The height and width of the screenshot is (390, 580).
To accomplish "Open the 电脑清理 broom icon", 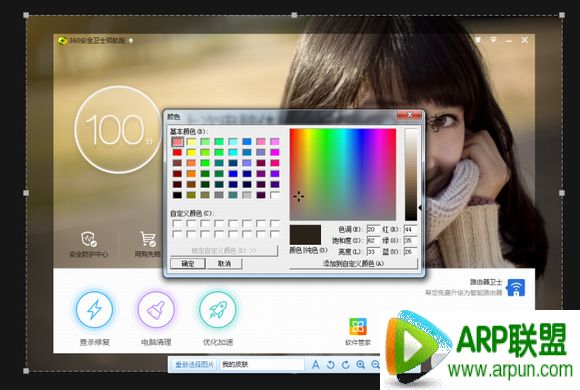I will click(x=156, y=309).
